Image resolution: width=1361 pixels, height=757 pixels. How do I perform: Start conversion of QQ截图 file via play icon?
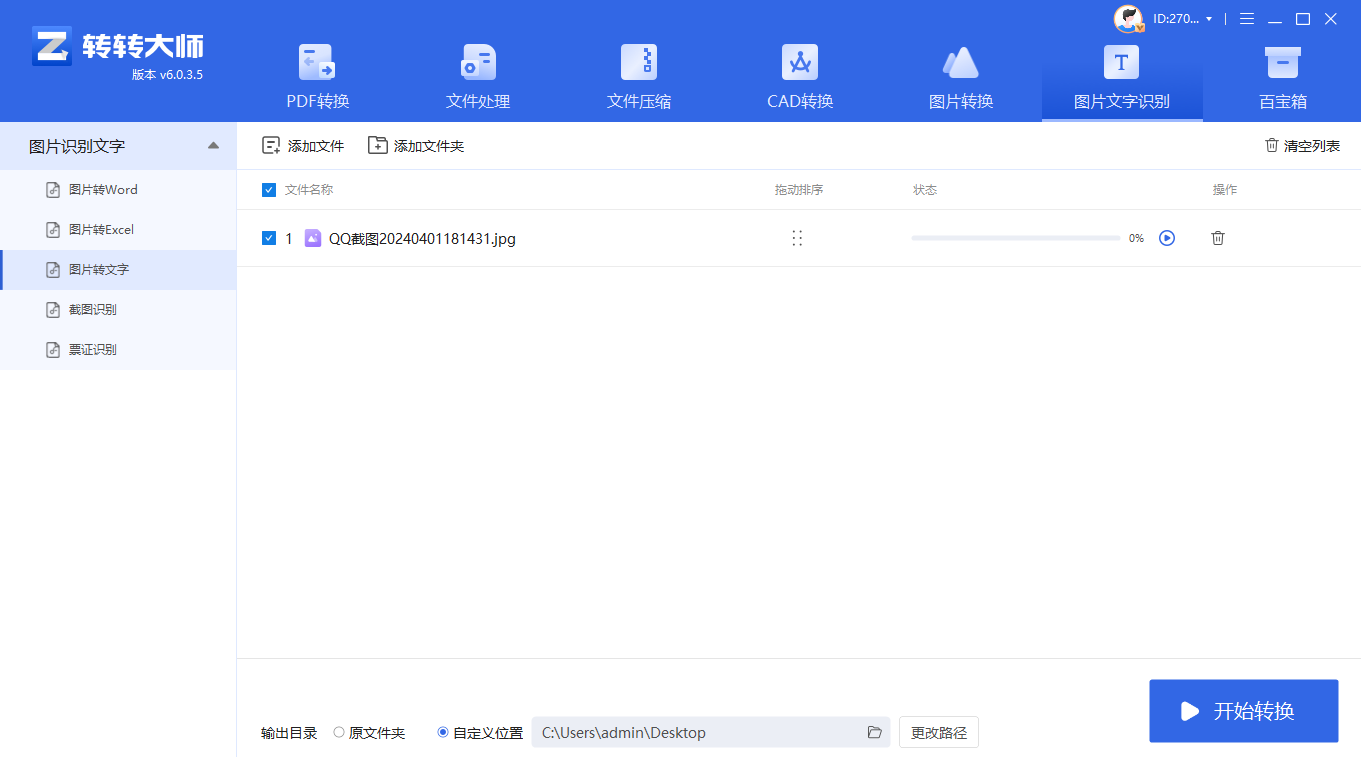[1167, 238]
